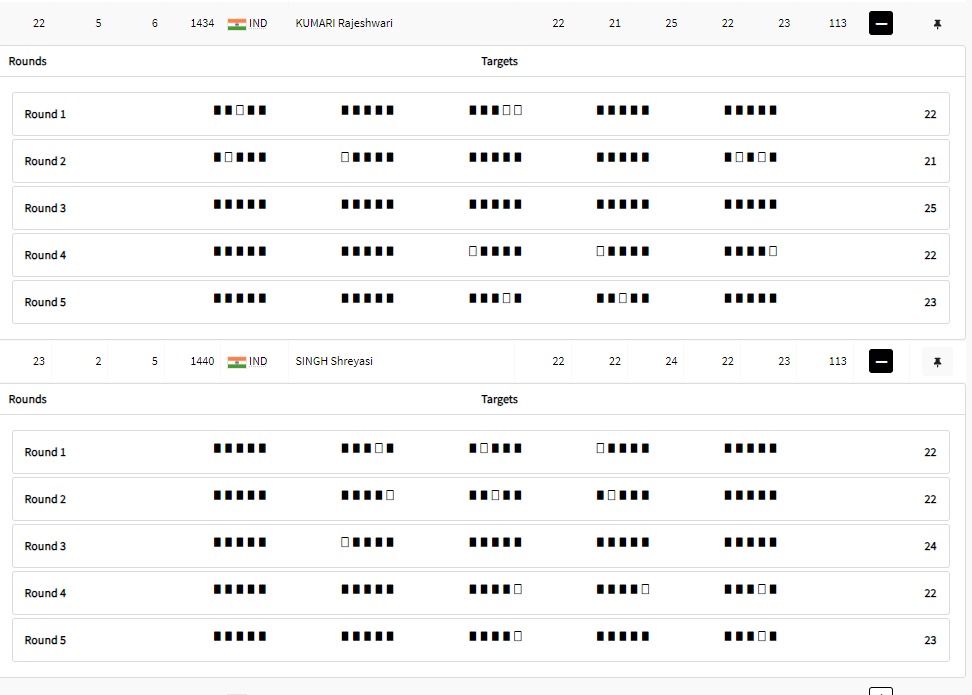This screenshot has height=695, width=972.
Task: Pin SINGH Shreyasi's result row
Action: pos(937,362)
